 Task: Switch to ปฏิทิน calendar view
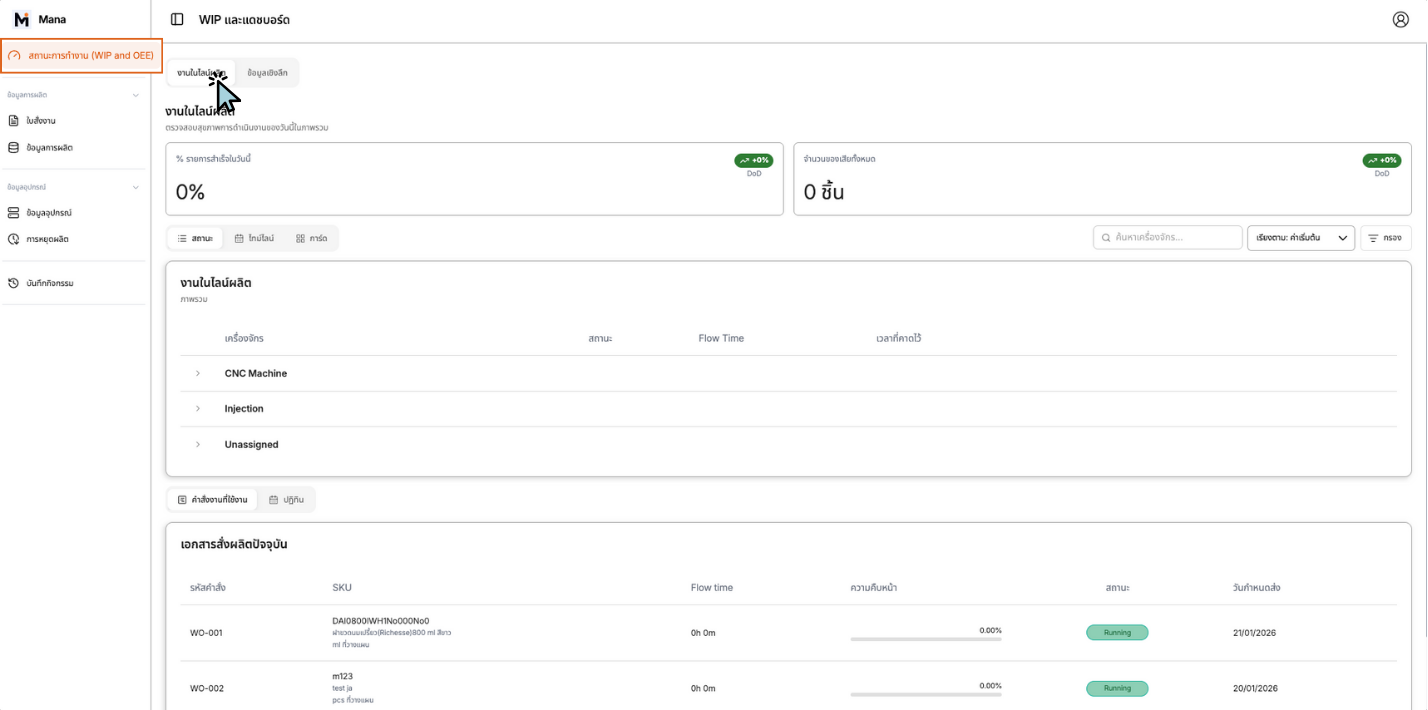point(286,500)
